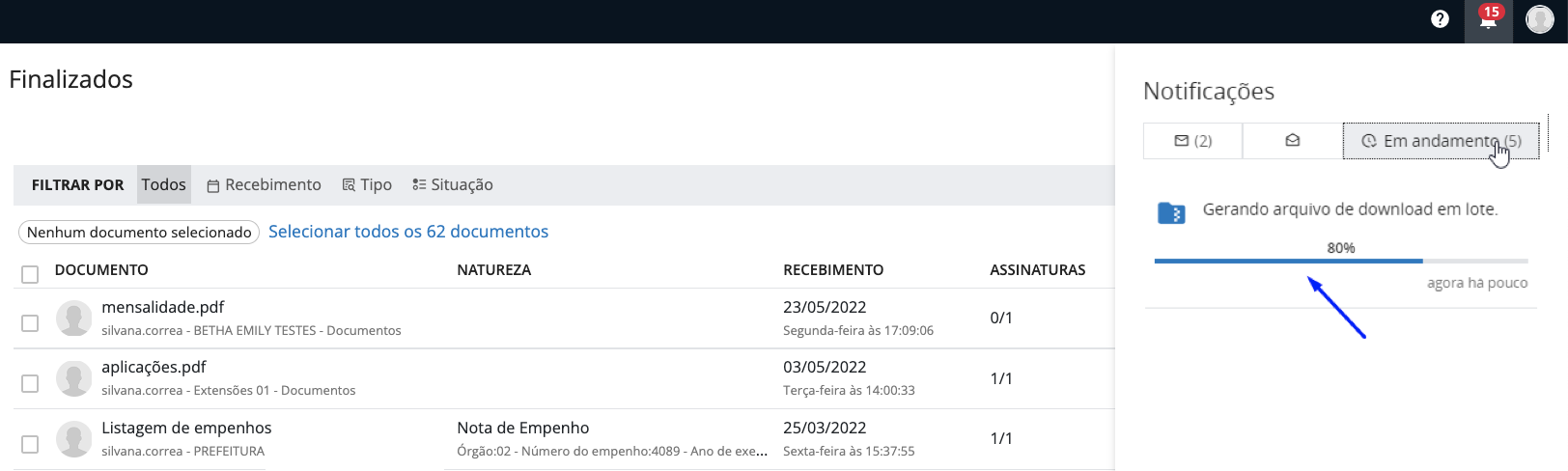The width and height of the screenshot is (1568, 471).
Task: Check the mensalidade.pdf row checkbox
Action: [30, 322]
